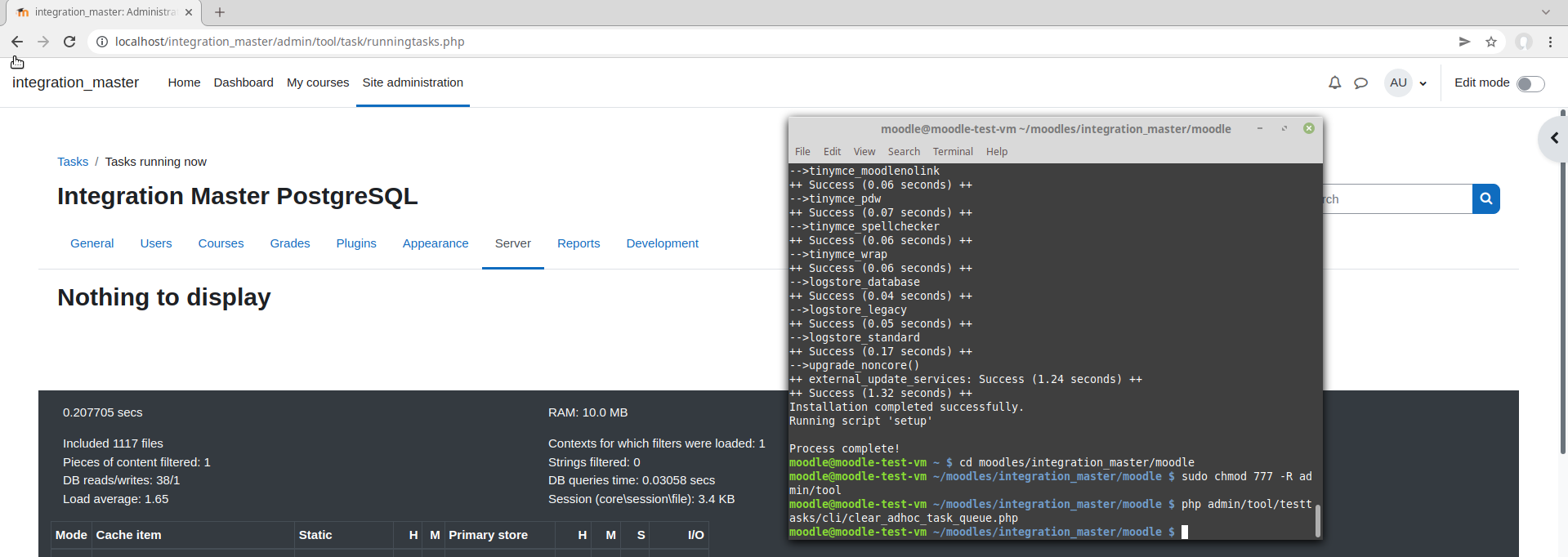Open the Grades admin tab
This screenshot has width=1568, height=557.
pos(290,243)
